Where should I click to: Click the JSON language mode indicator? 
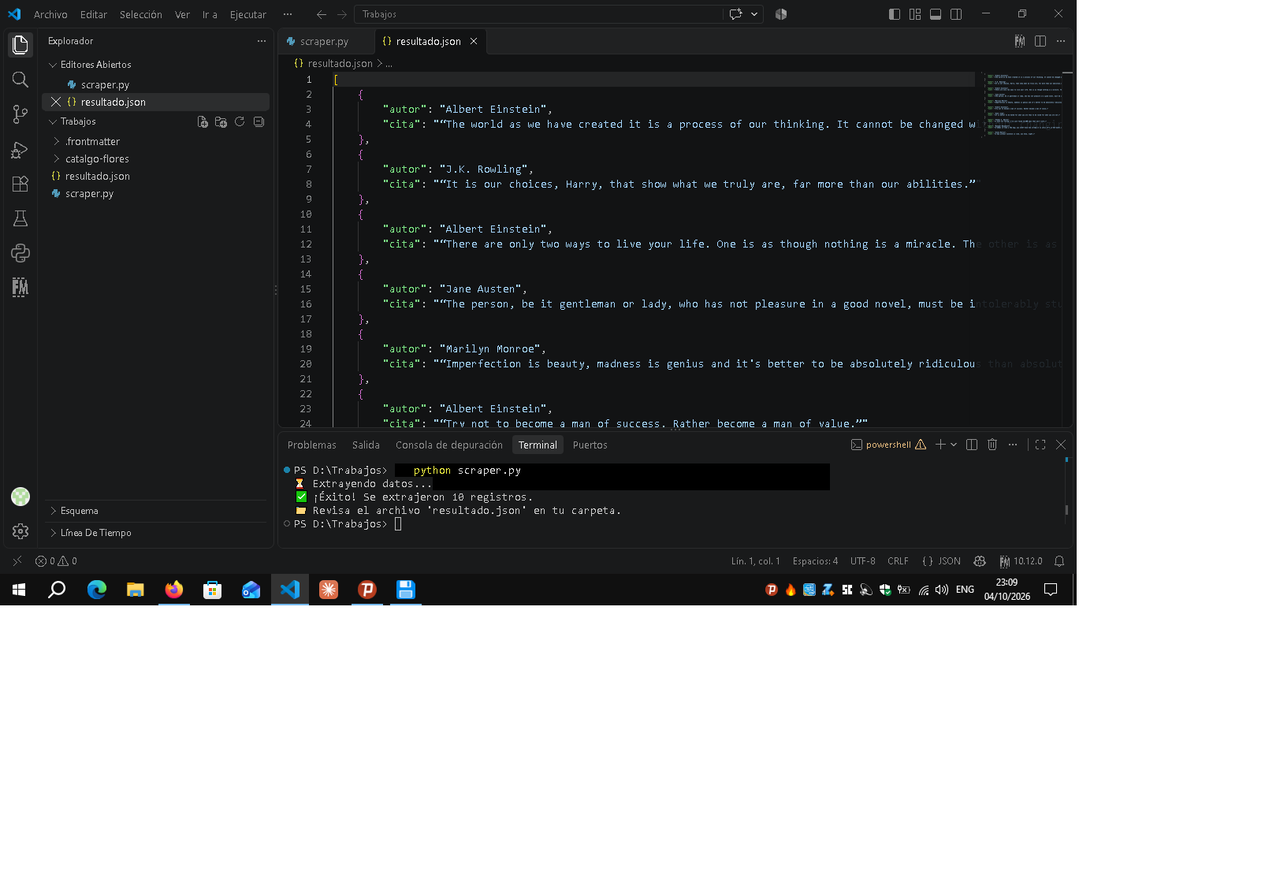[x=941, y=561]
